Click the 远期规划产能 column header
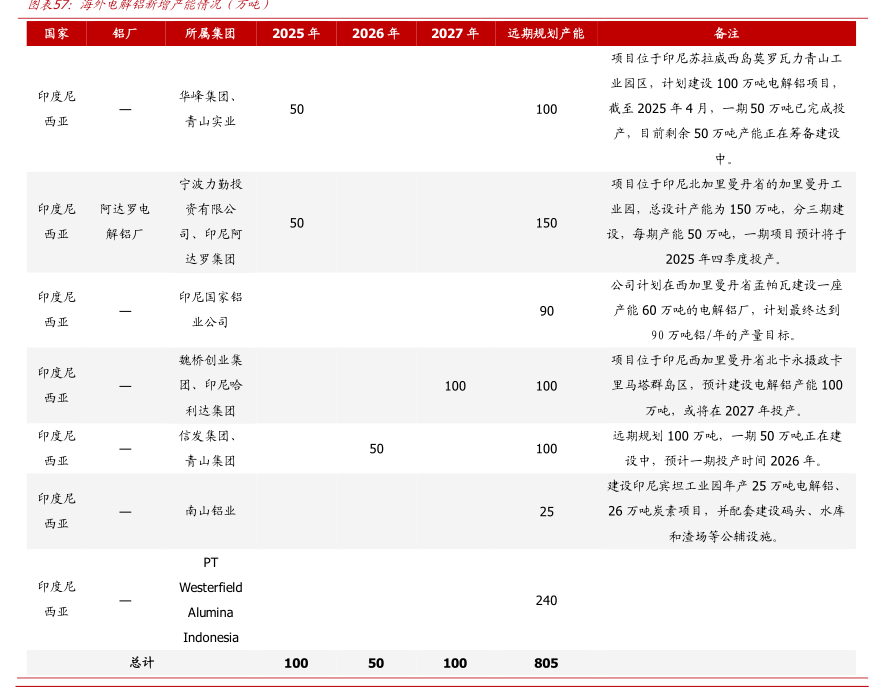The width and height of the screenshot is (872, 687). pyautogui.click(x=546, y=33)
